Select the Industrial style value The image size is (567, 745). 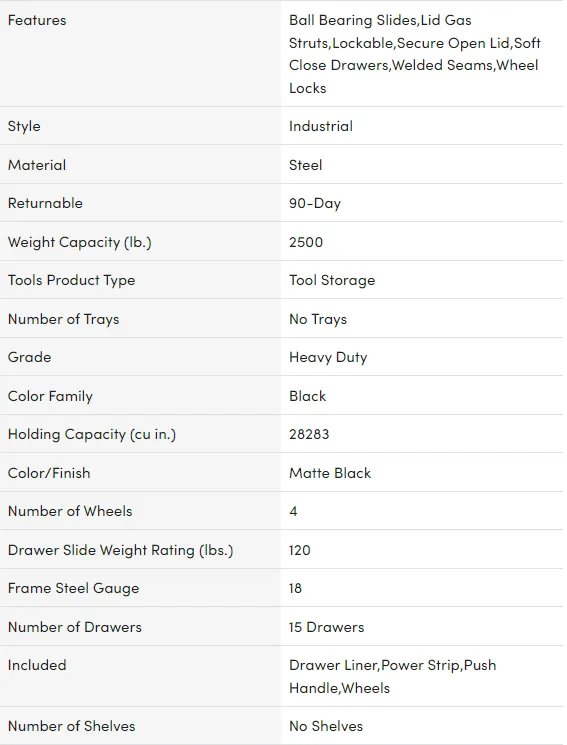(x=321, y=126)
